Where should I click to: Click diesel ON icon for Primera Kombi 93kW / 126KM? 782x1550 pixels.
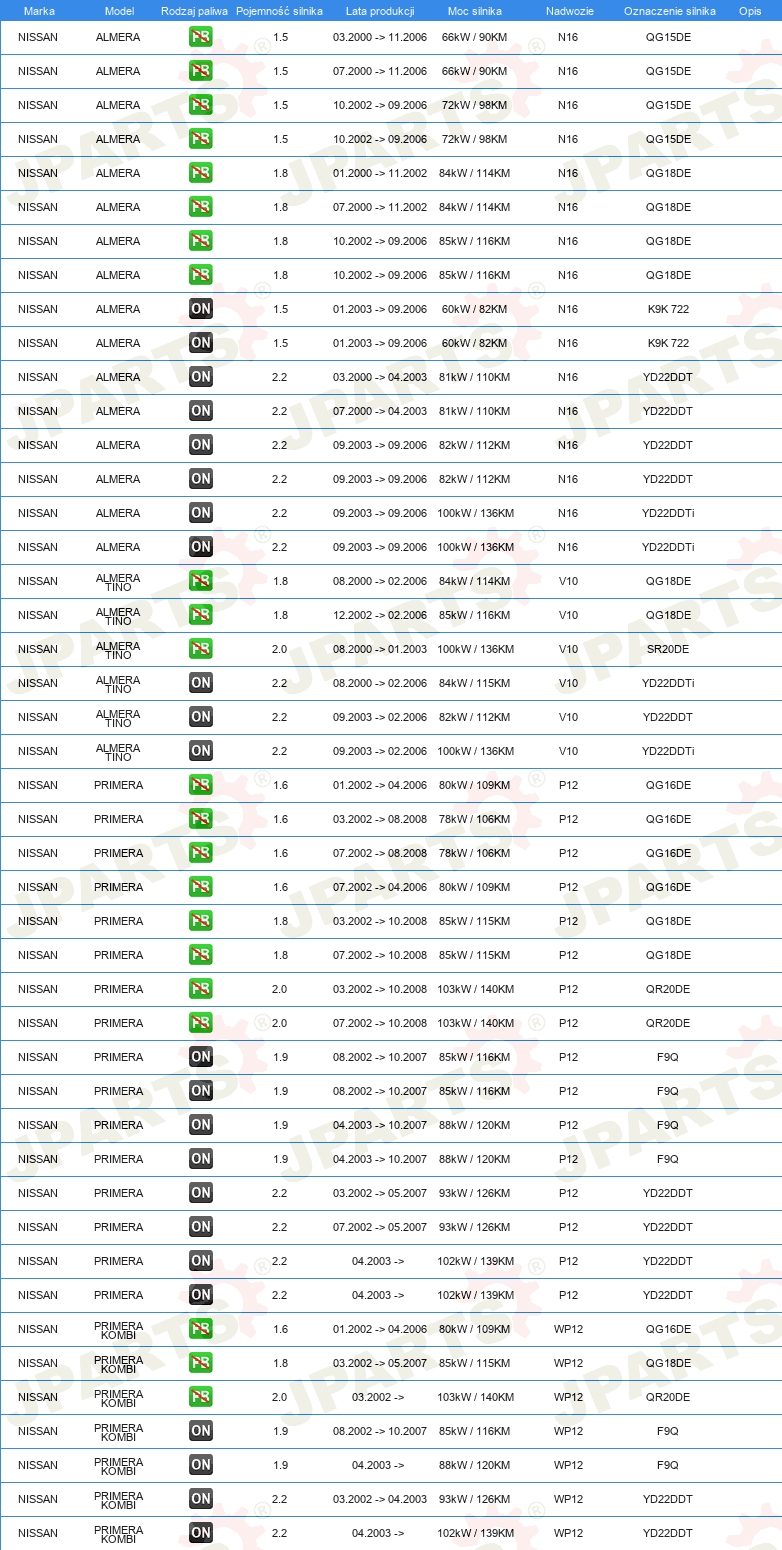(x=200, y=1499)
